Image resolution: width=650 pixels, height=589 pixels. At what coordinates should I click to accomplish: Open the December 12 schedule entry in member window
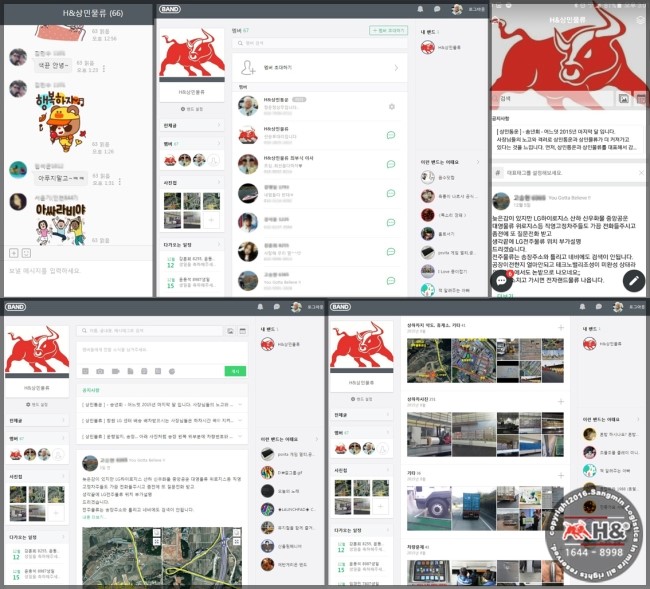coord(192,262)
